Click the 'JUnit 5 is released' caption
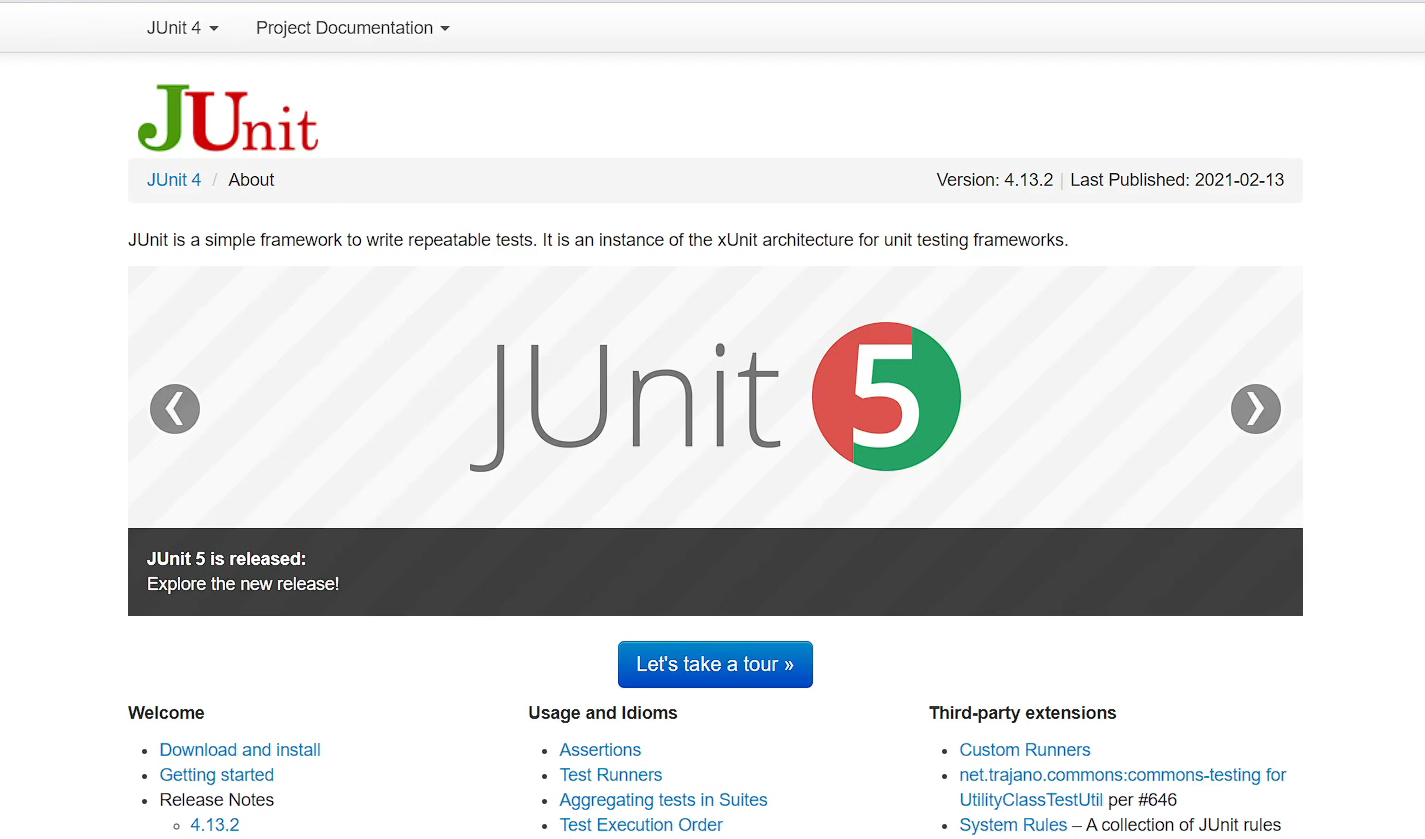 (x=226, y=559)
